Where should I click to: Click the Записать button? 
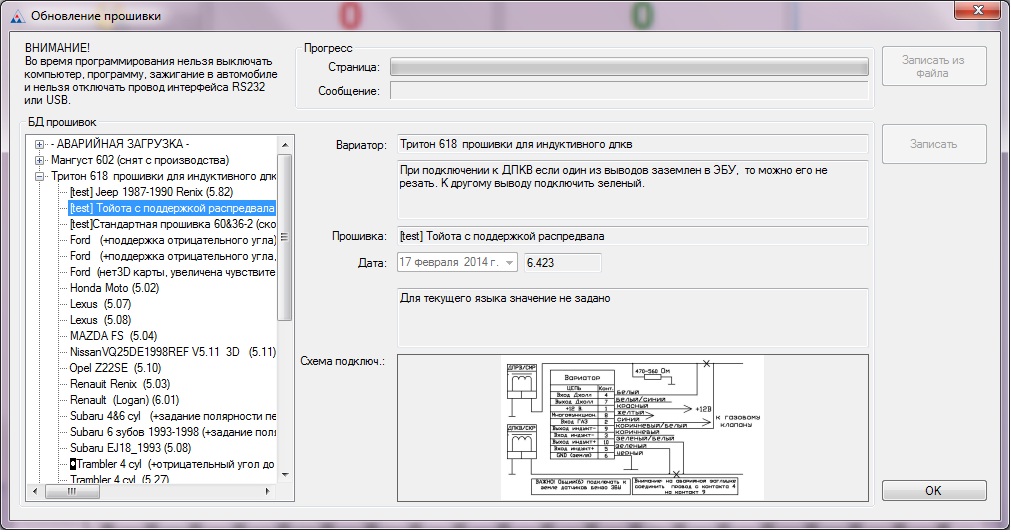(x=933, y=145)
